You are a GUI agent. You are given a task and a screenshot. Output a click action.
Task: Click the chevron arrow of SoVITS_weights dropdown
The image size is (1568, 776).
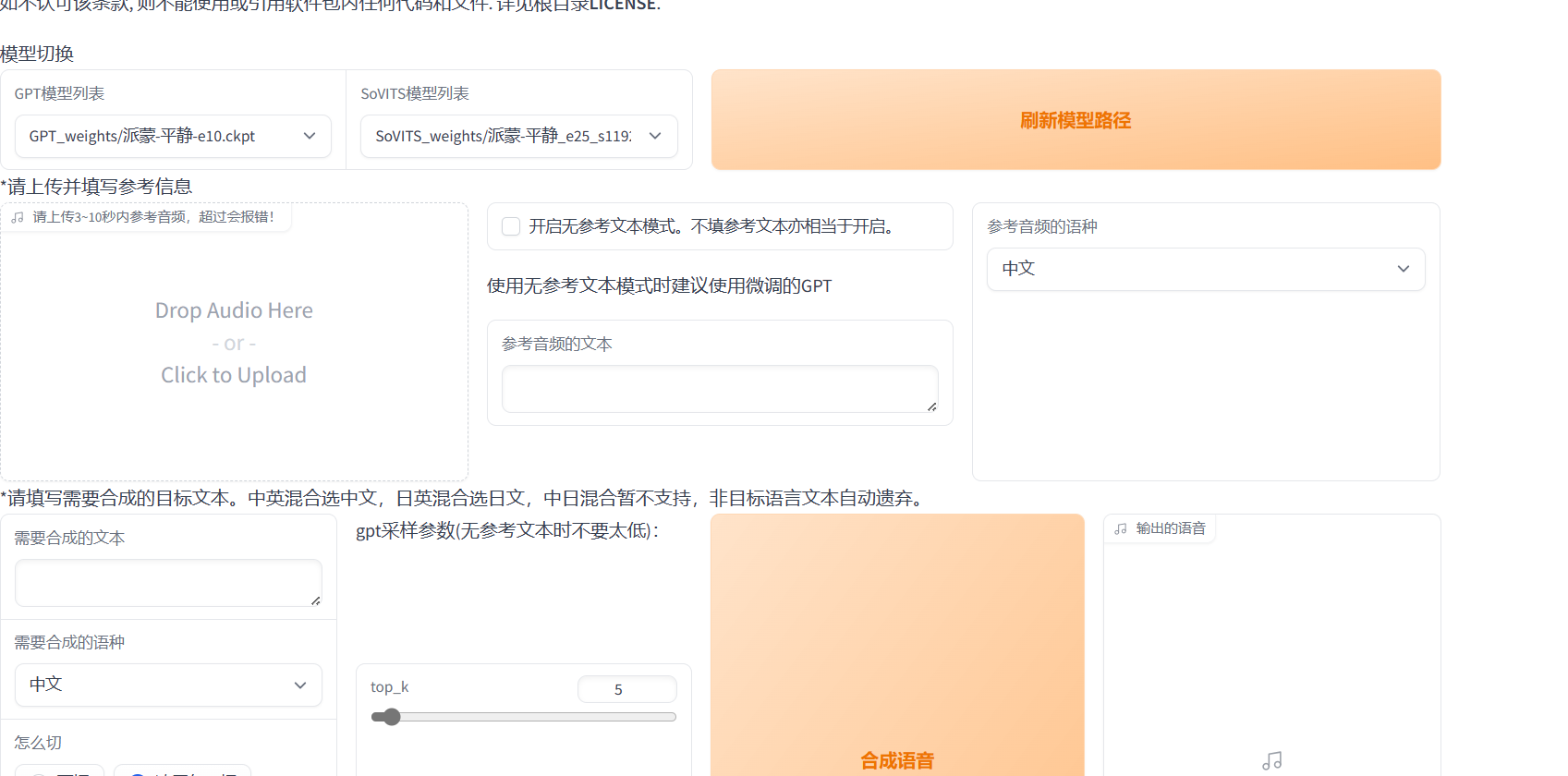655,136
